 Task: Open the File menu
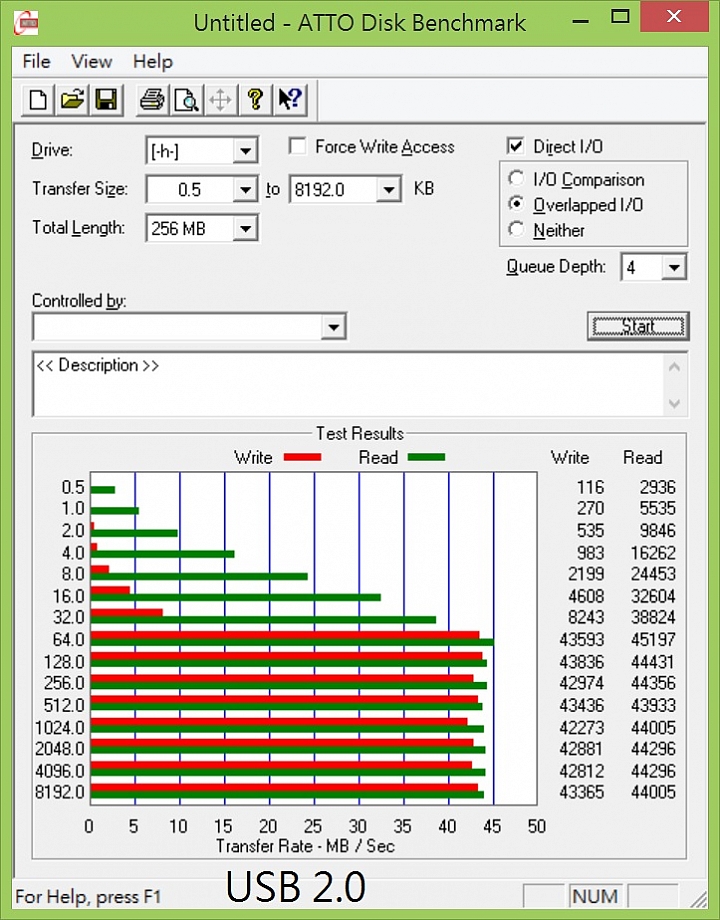(x=36, y=61)
